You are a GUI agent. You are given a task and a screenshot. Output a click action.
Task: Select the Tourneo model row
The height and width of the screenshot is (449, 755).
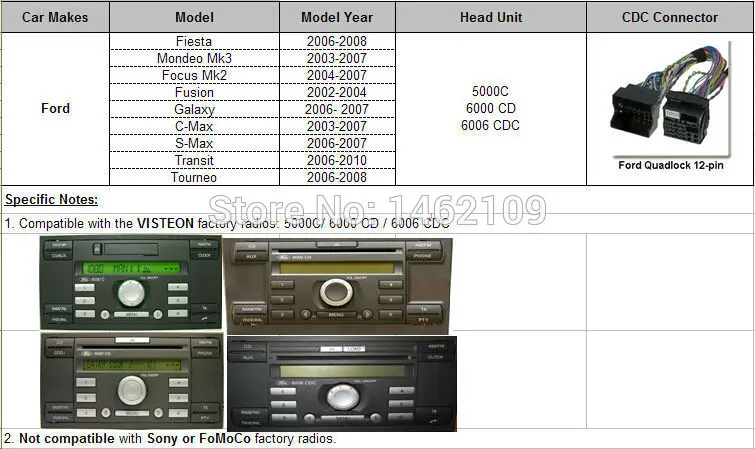(194, 177)
